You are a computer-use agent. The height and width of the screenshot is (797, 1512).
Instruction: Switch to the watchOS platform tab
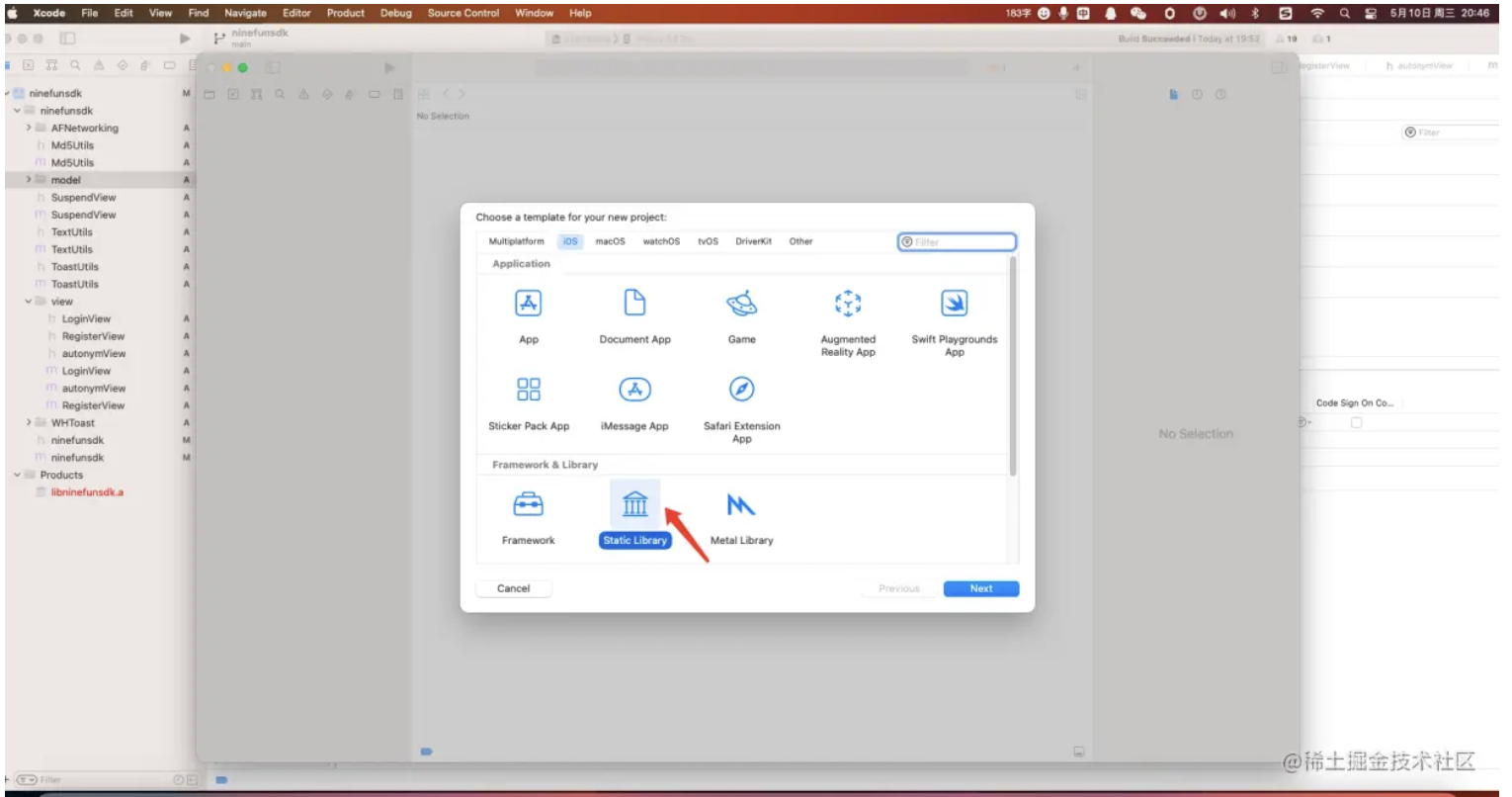click(x=661, y=241)
